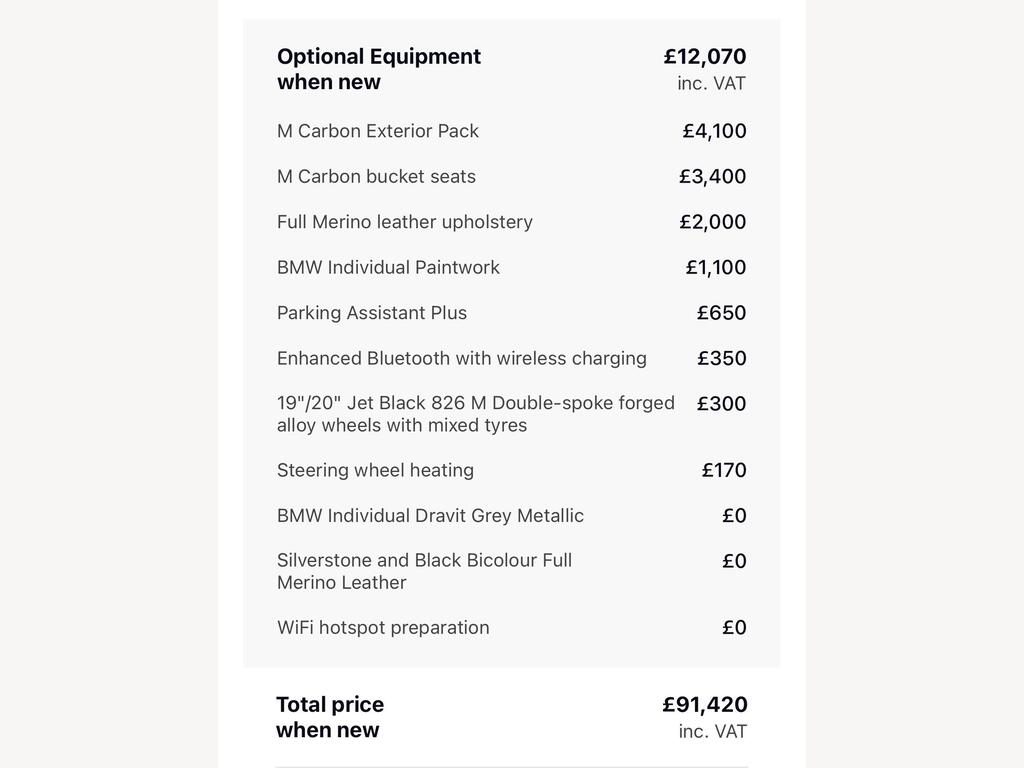This screenshot has height=768, width=1024.
Task: Click the £2,000 upholstery price
Action: pos(712,222)
